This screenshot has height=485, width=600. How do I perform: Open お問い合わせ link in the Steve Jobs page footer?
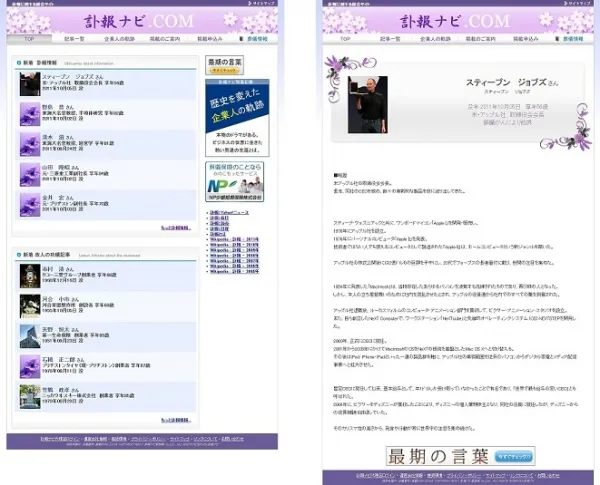pyautogui.click(x=548, y=475)
